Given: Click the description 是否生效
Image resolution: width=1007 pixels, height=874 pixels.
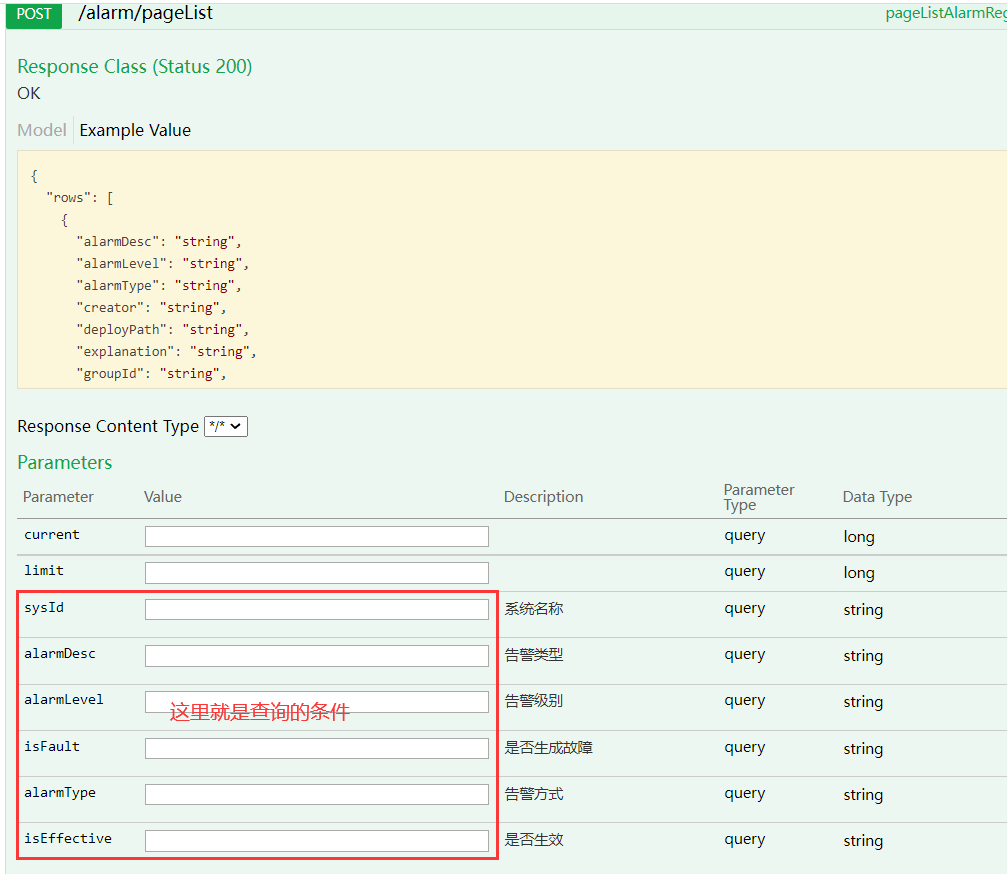Looking at the screenshot, I should pos(534,840).
